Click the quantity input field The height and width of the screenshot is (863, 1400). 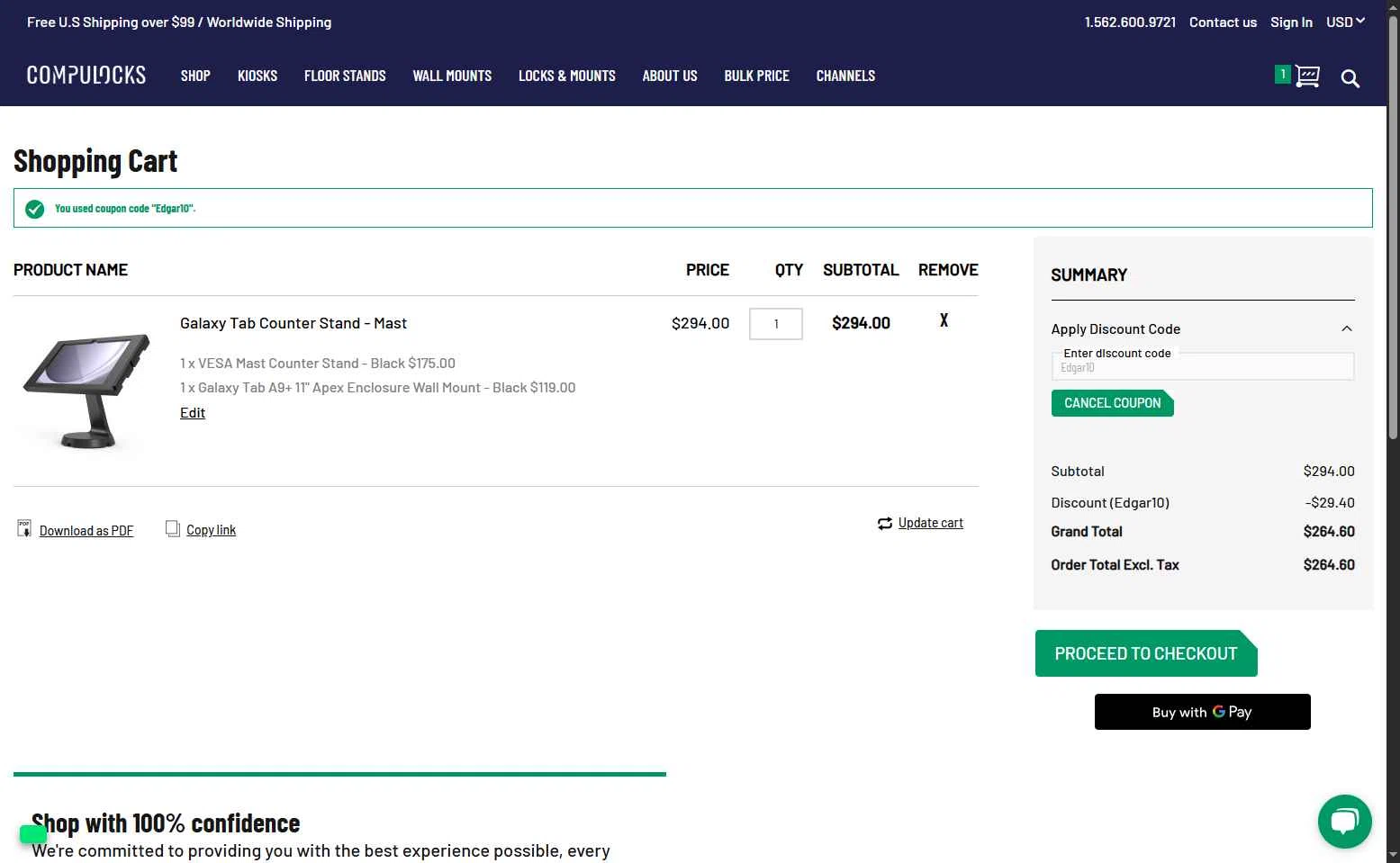(775, 324)
